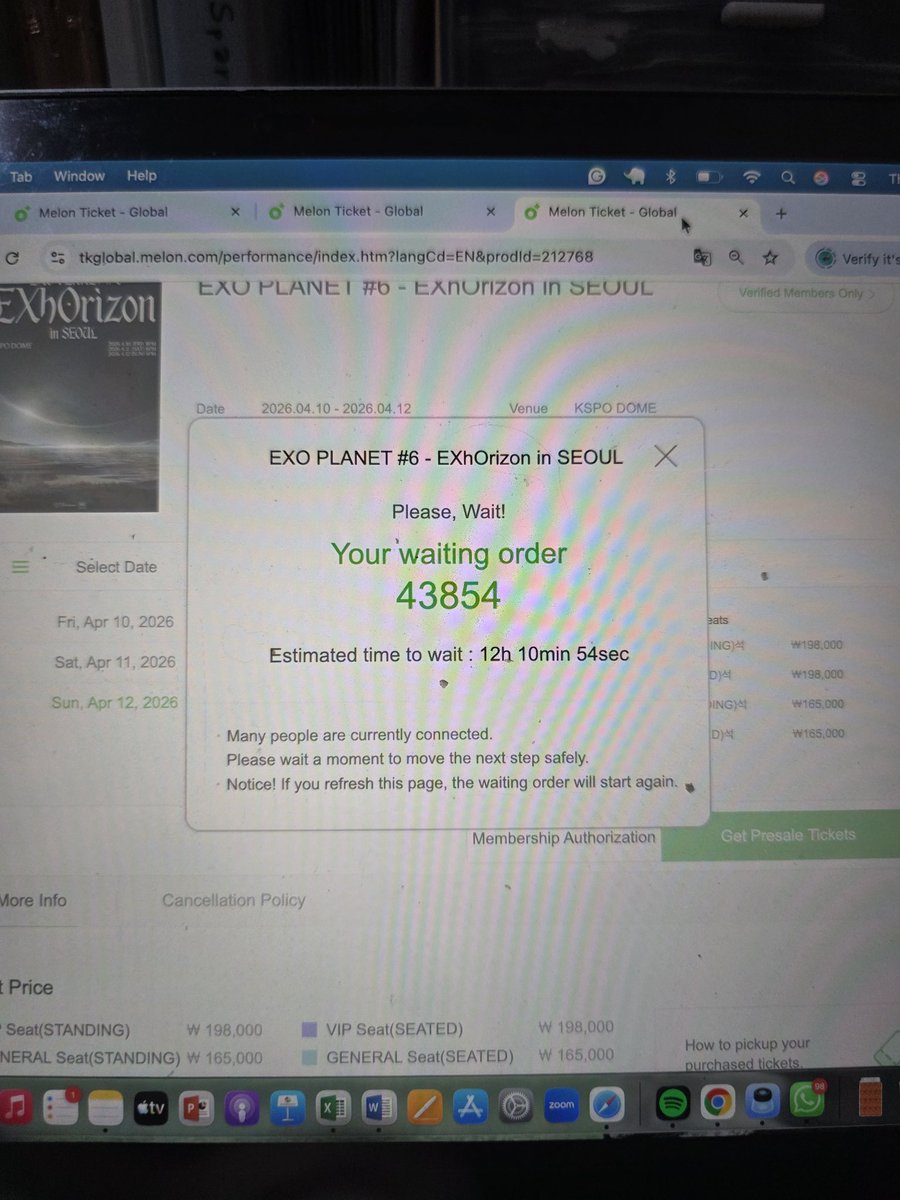The width and height of the screenshot is (900, 1200).
Task: Bookmark this page with the star icon
Action: tap(770, 257)
